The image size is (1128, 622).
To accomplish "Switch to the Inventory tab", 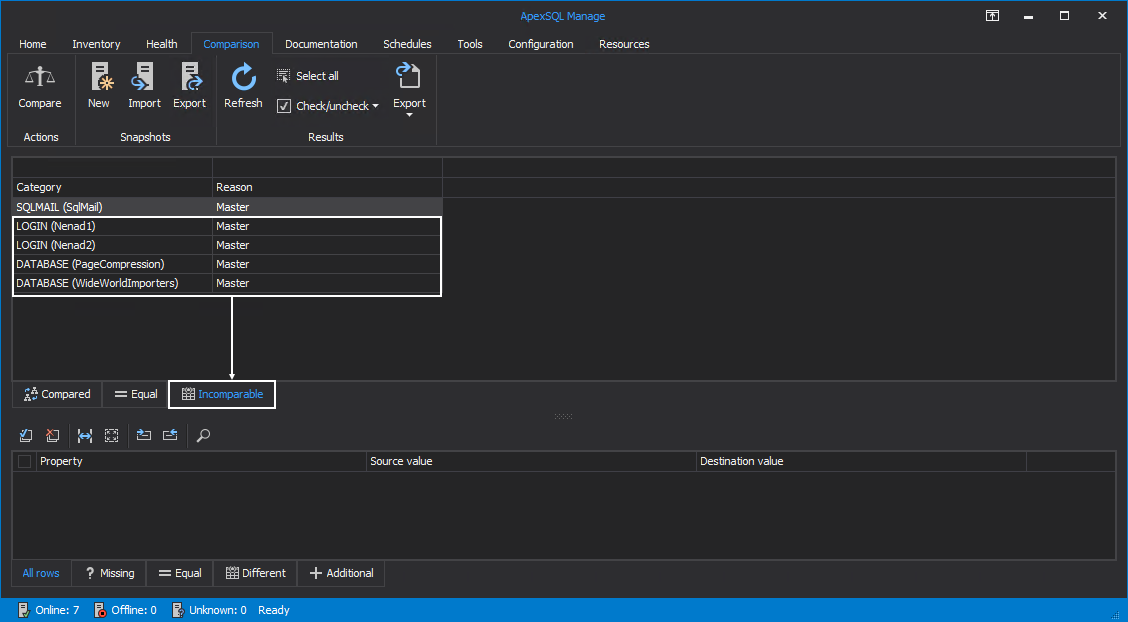I will tap(96, 44).
